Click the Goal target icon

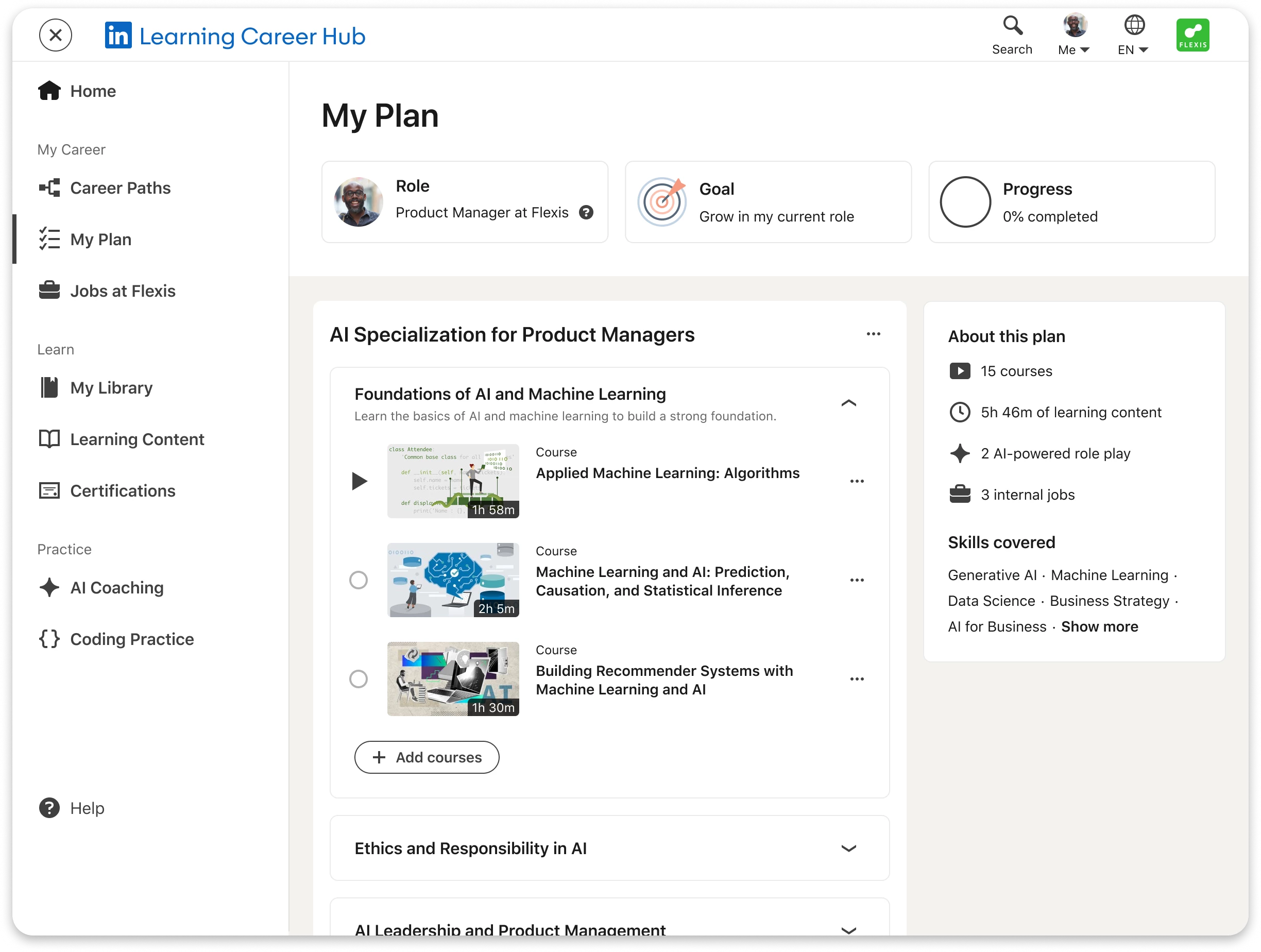661,202
